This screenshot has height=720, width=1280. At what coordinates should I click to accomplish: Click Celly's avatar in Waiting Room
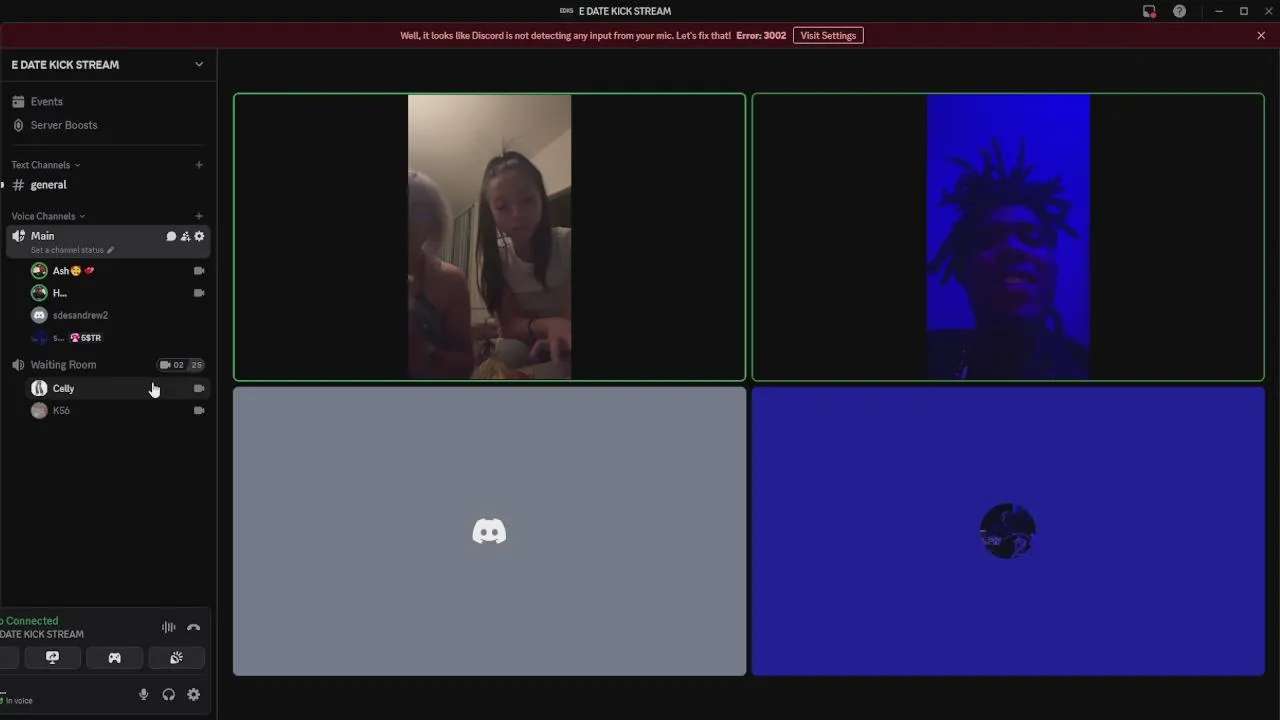(39, 388)
